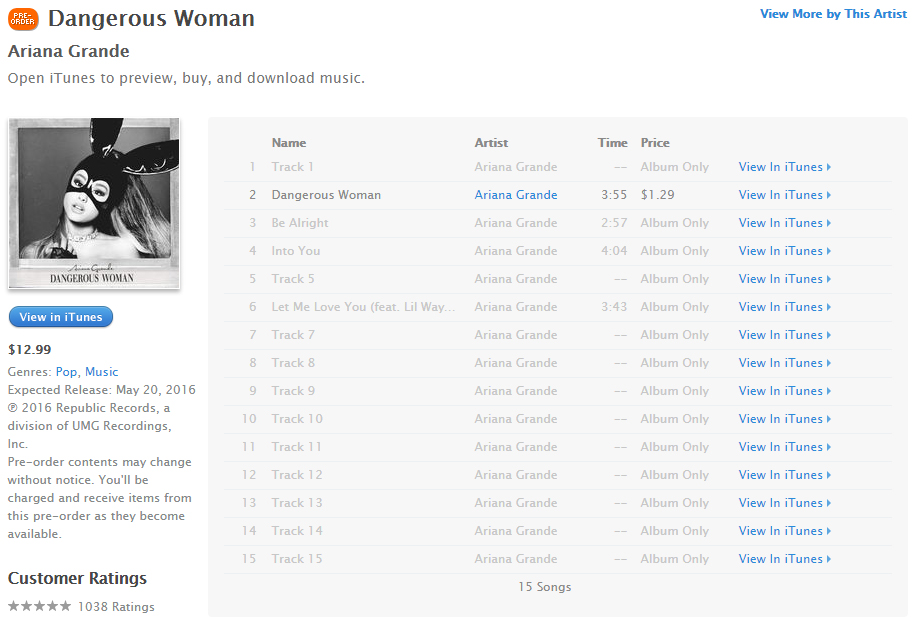
Task: Click the Time column header
Action: [x=613, y=143]
